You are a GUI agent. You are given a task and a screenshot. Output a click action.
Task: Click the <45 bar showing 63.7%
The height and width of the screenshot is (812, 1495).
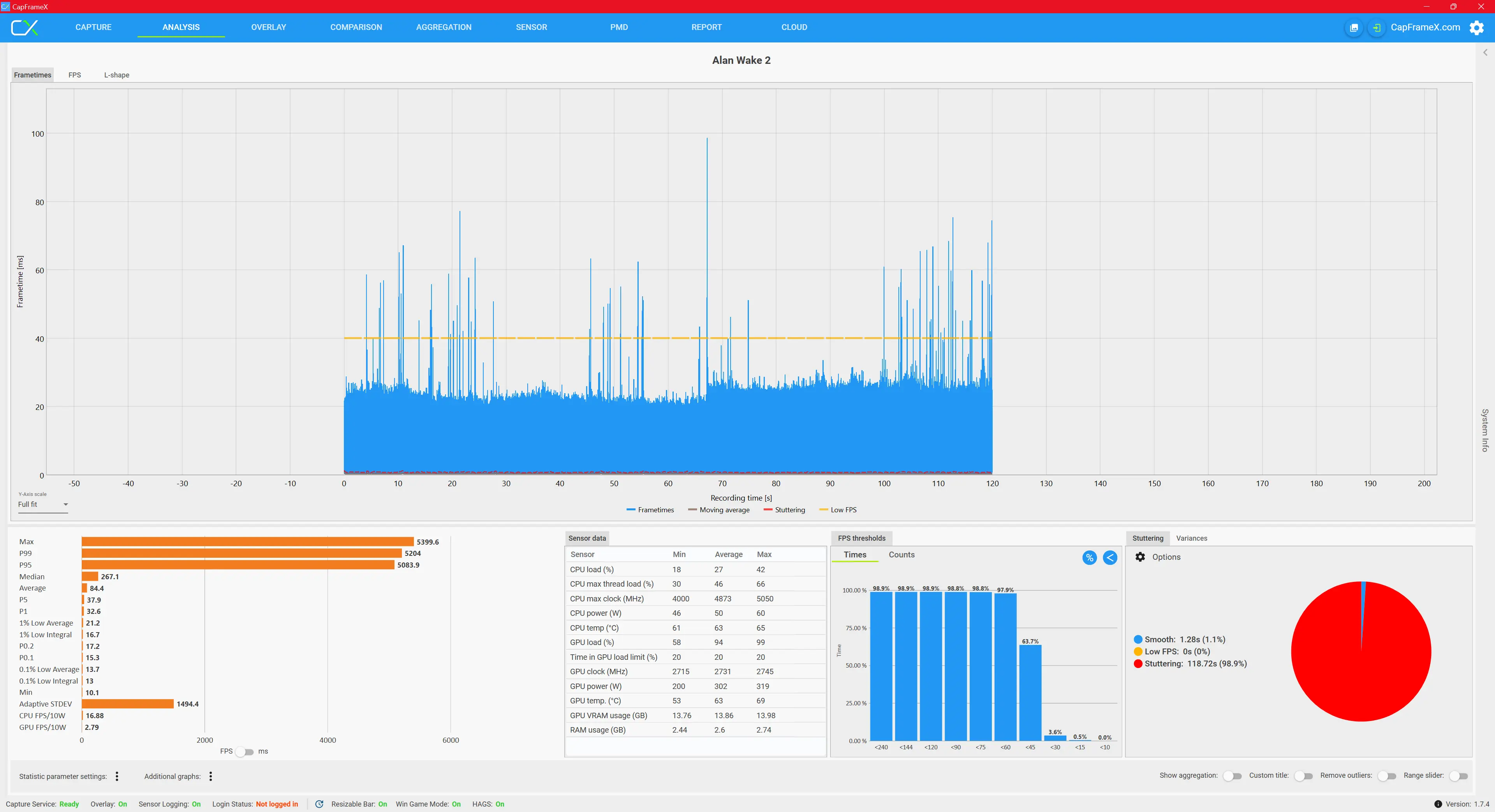pos(1030,692)
